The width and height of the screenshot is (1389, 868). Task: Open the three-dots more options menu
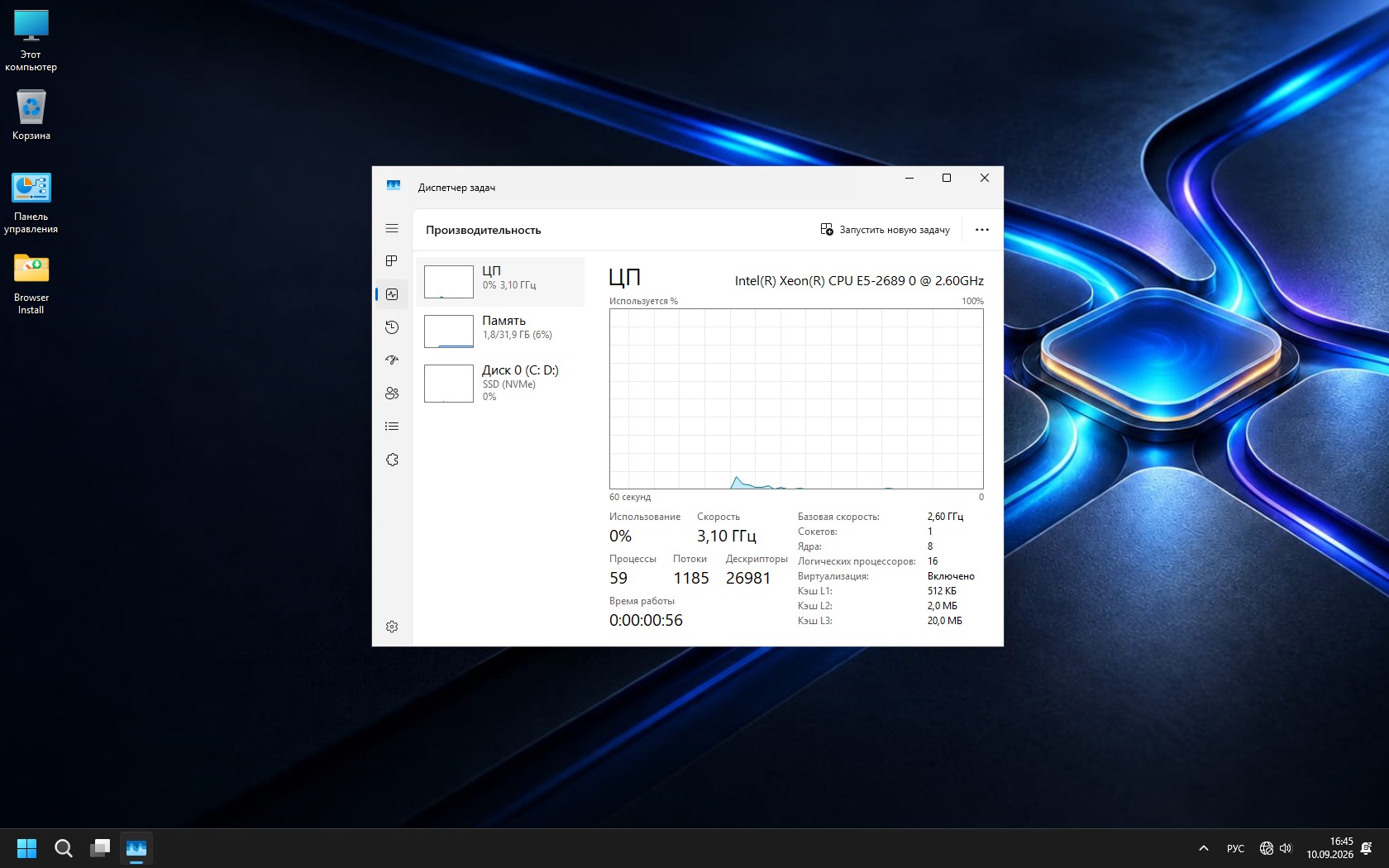click(x=982, y=230)
